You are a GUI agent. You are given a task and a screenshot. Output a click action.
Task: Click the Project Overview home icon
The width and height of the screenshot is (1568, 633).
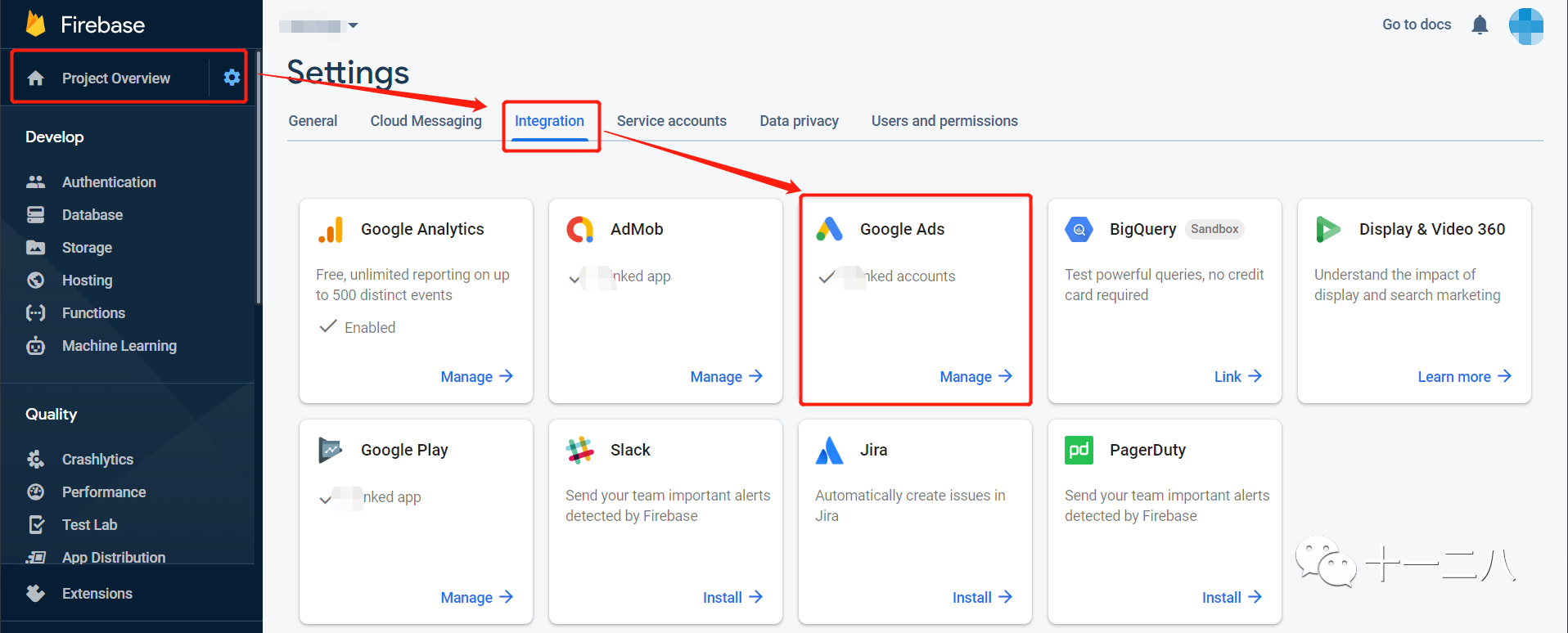click(35, 78)
